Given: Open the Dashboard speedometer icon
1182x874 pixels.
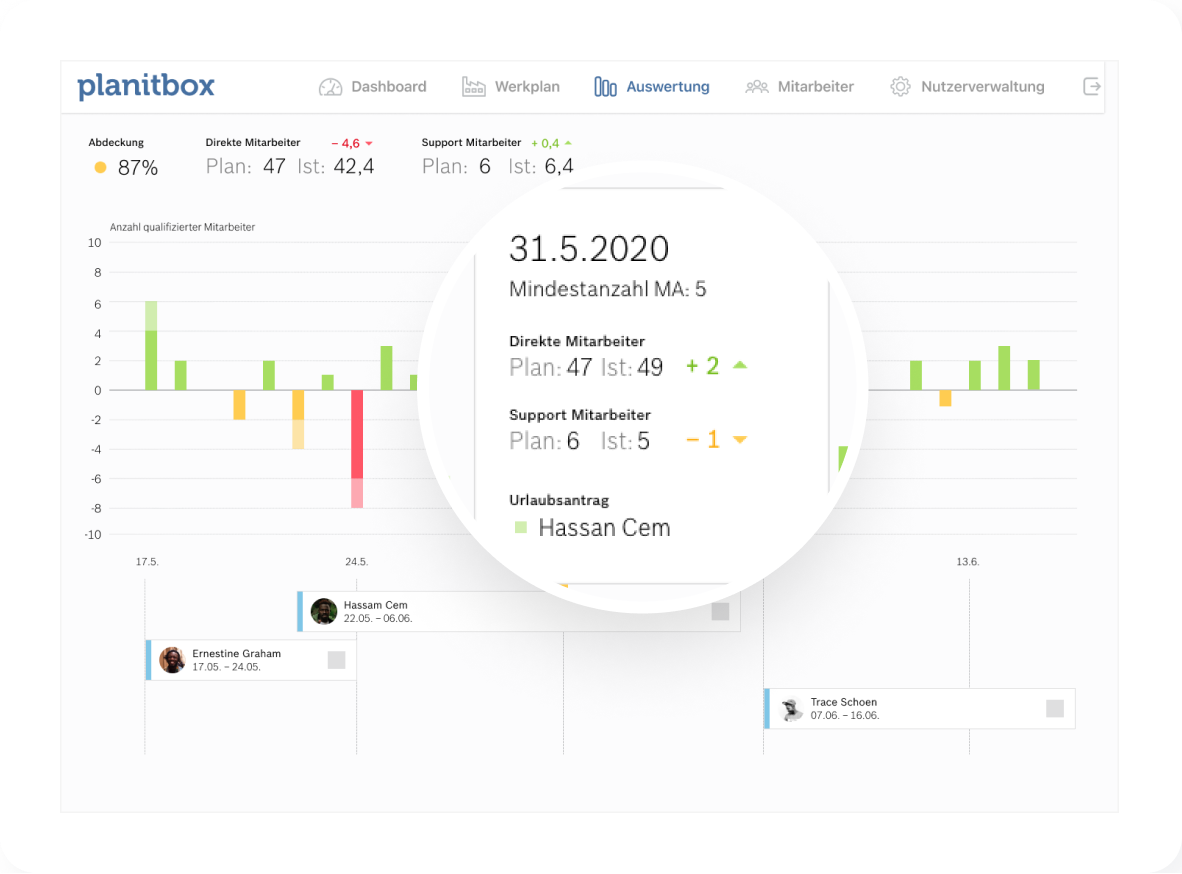Looking at the screenshot, I should 330,87.
